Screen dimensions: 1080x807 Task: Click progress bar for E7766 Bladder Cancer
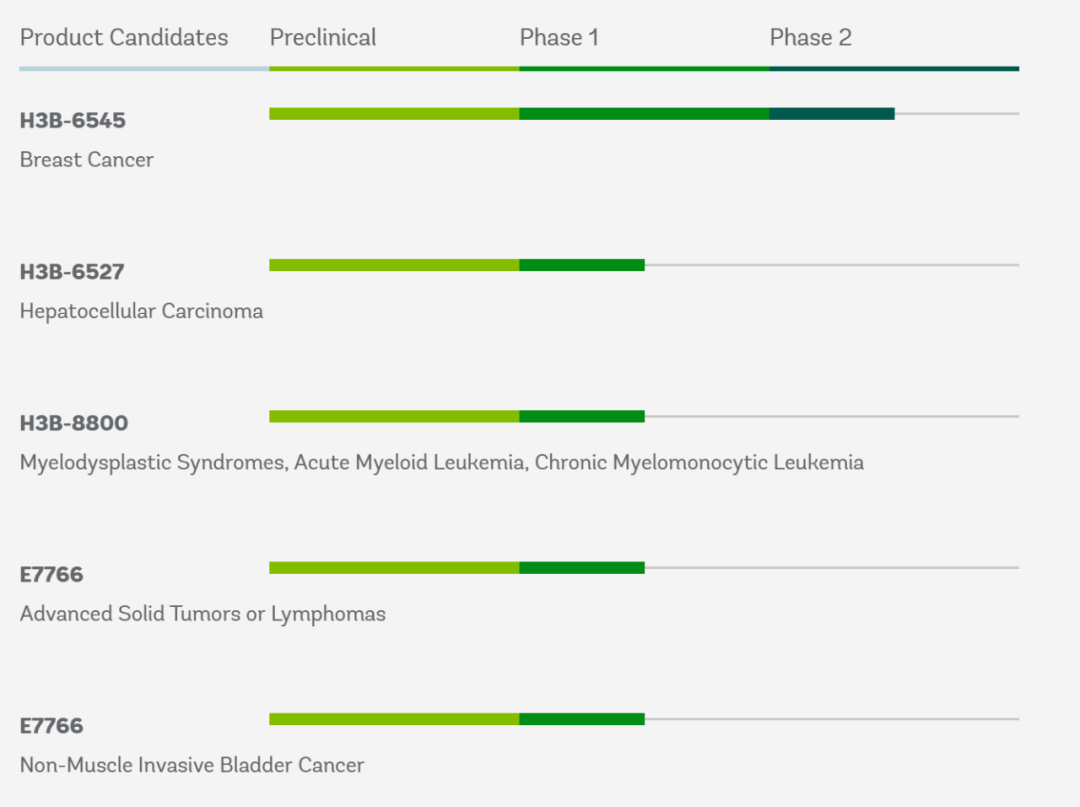[x=457, y=719]
